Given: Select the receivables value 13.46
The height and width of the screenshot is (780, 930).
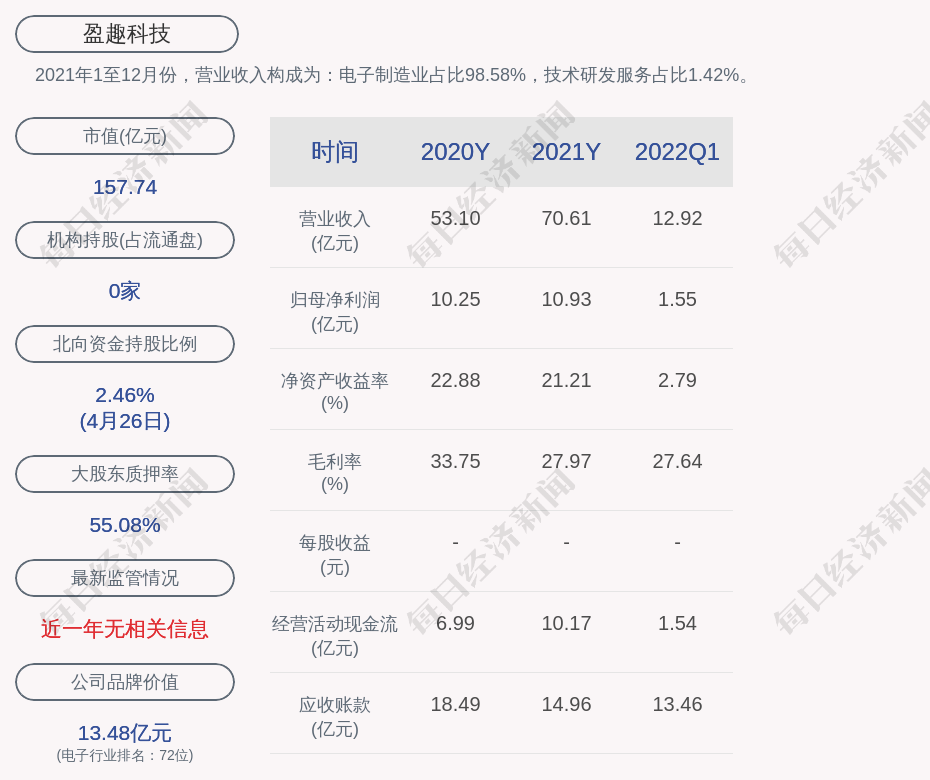Looking at the screenshot, I should [677, 704].
